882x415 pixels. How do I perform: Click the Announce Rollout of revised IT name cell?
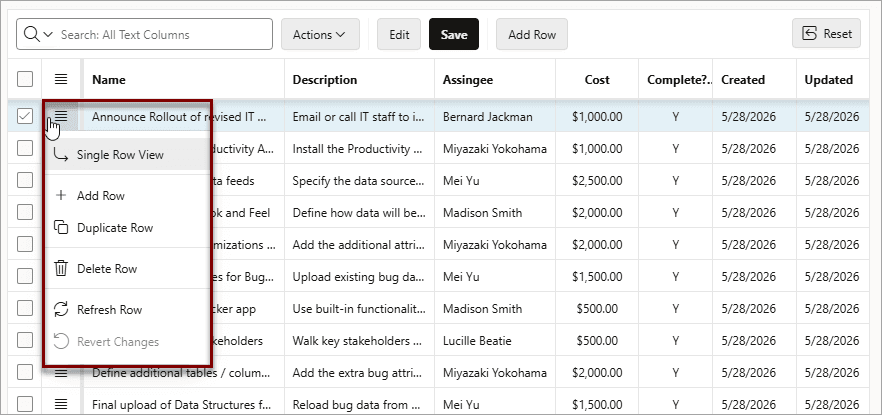[x=184, y=116]
